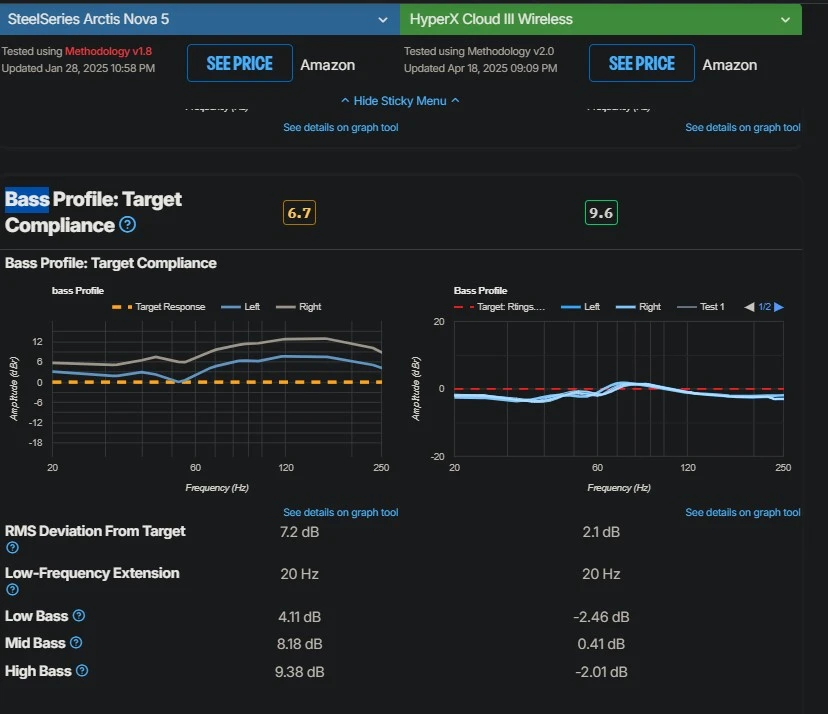Toggle Right series in HyperX chart legend
Viewport: 828px width, 714px height.
(x=638, y=307)
